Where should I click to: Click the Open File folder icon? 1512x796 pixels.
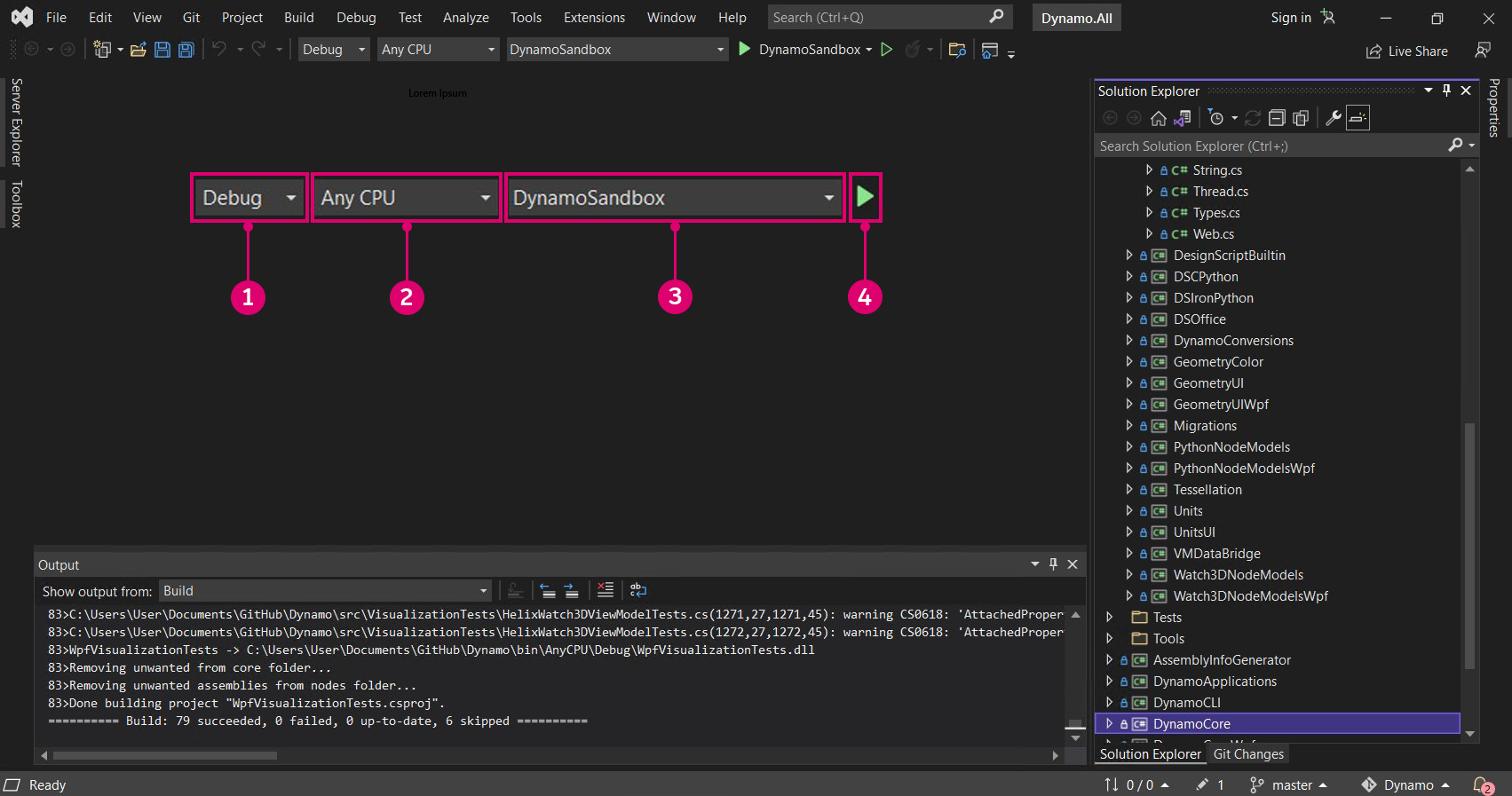(x=139, y=50)
